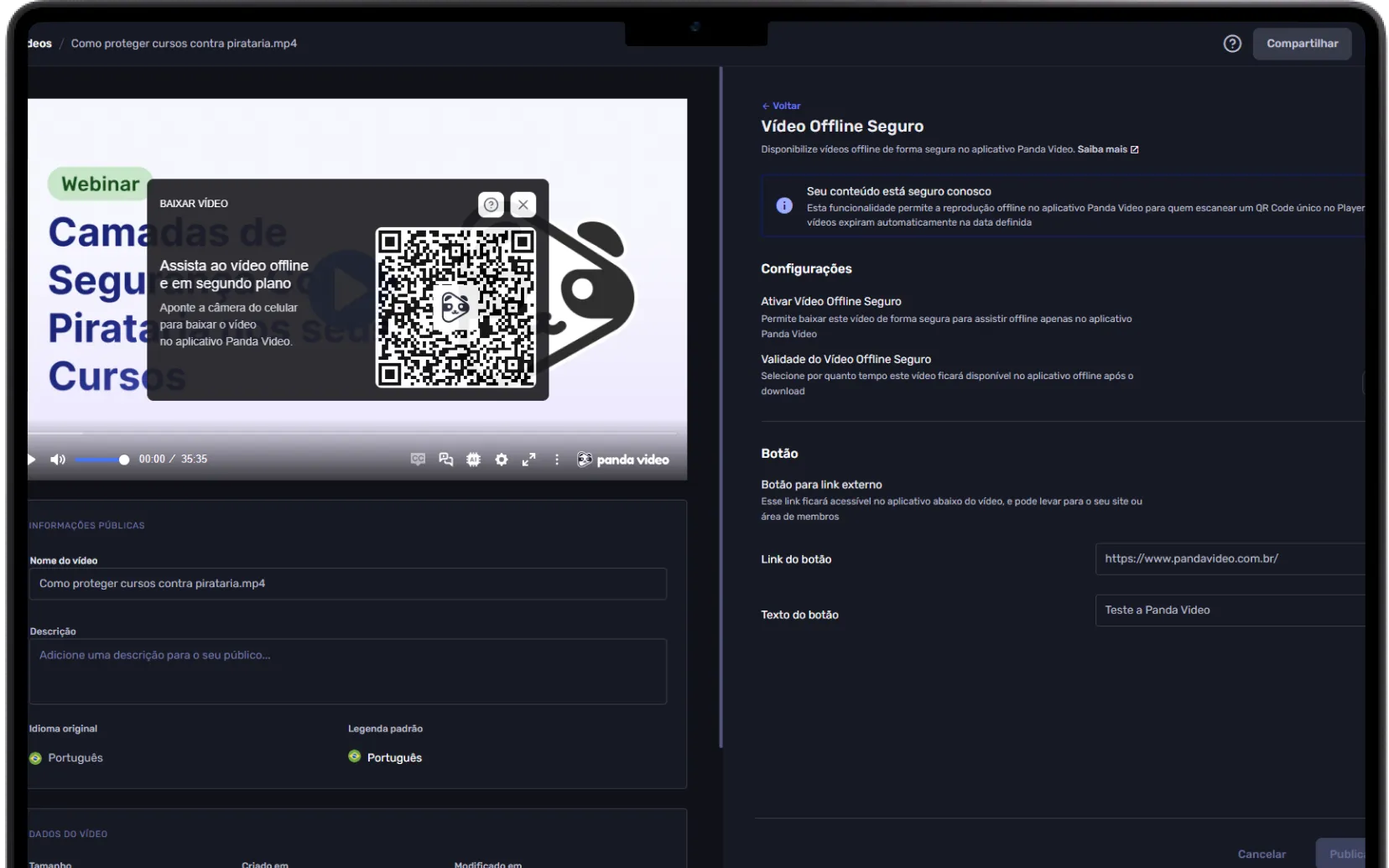The width and height of the screenshot is (1389, 868).
Task: Click the Brazil flag beside Idioma original Português
Action: 35,758
